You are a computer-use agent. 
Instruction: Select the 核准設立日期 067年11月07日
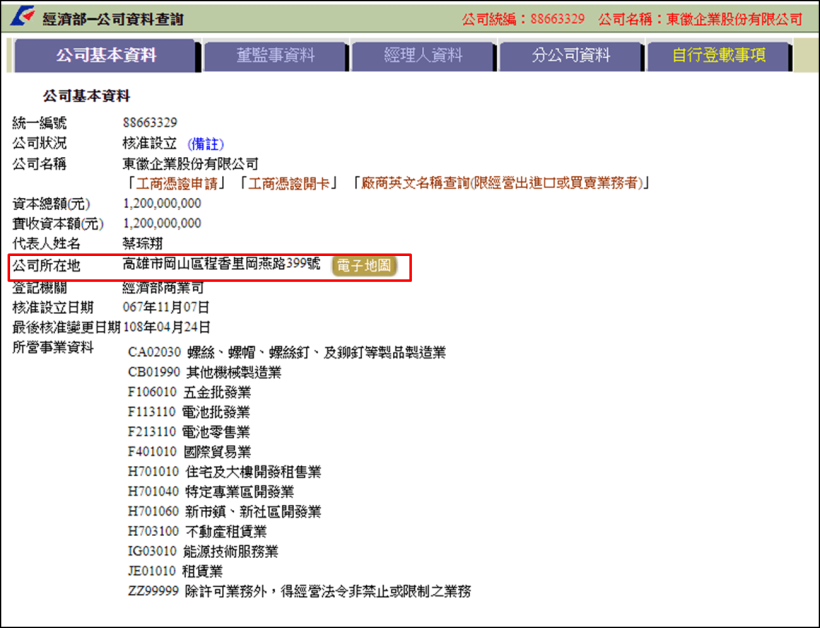(166, 307)
